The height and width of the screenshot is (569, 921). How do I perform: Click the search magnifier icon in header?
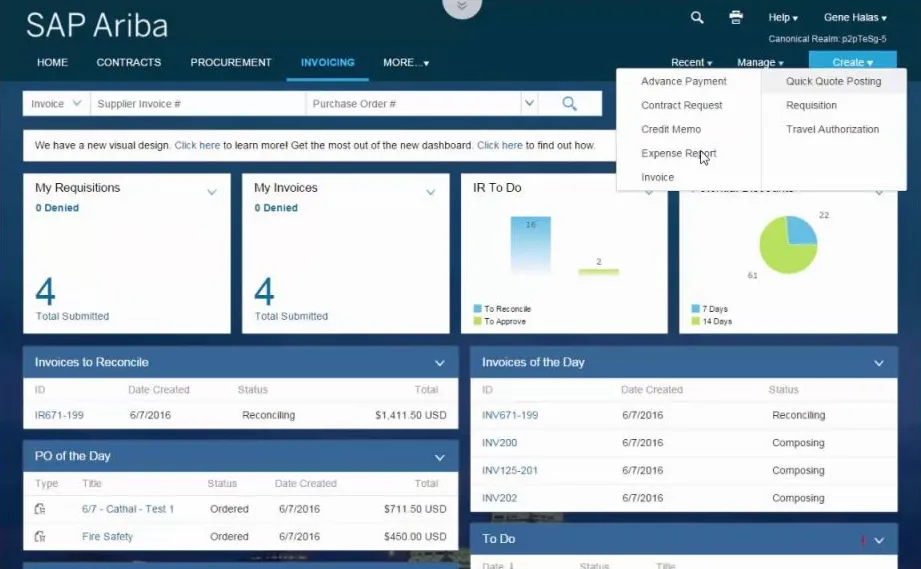[x=697, y=17]
